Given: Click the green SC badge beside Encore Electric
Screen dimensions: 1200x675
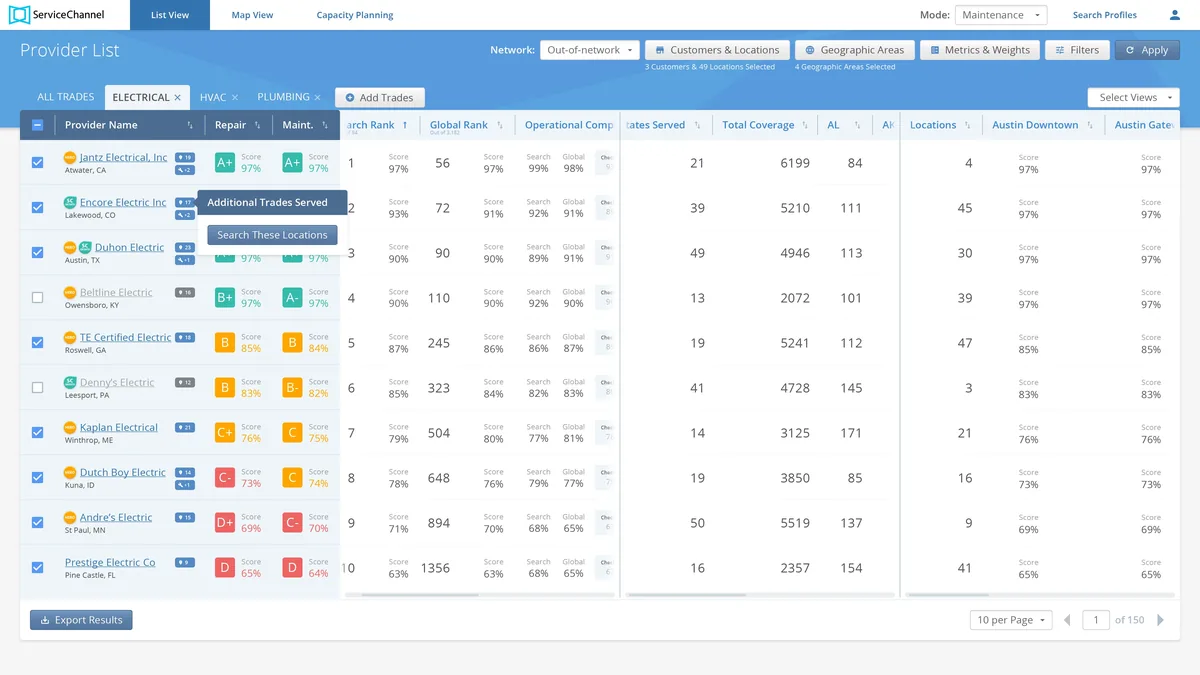Looking at the screenshot, I should (70, 203).
